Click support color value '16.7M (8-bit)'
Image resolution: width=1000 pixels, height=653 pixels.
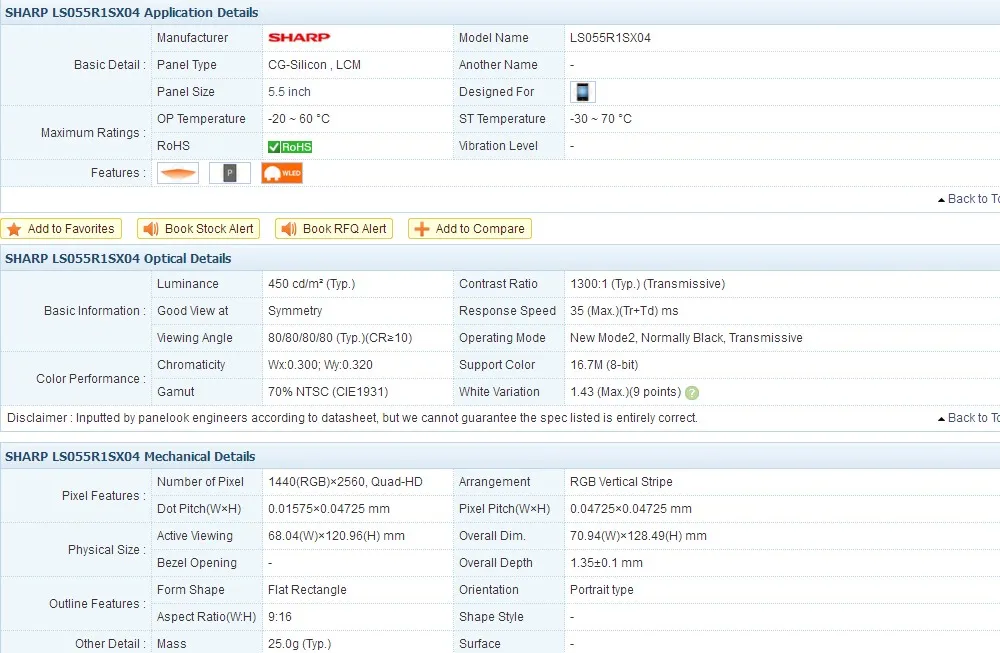coord(604,365)
